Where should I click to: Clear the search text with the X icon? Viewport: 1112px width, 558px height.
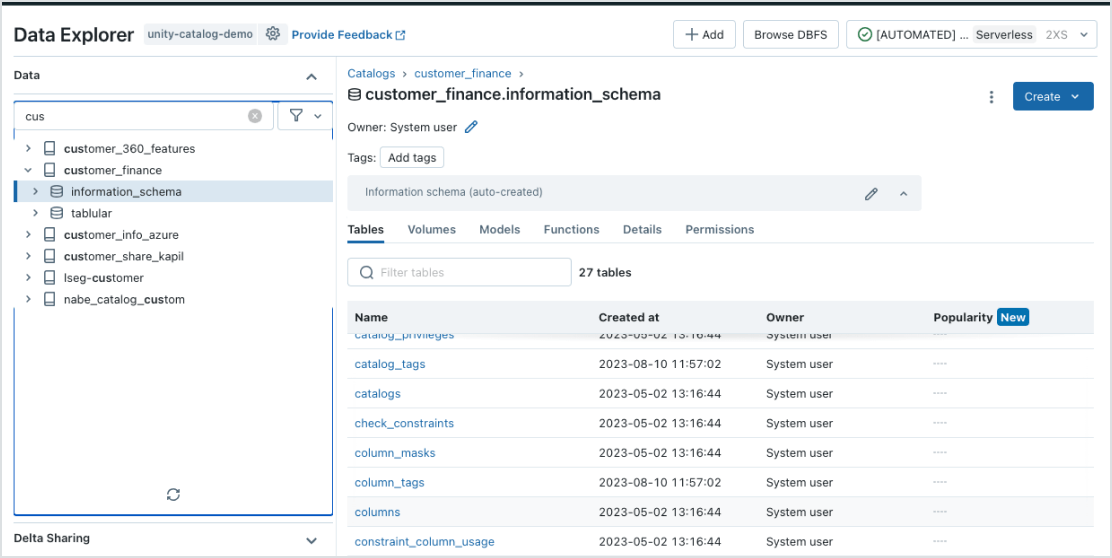[255, 116]
